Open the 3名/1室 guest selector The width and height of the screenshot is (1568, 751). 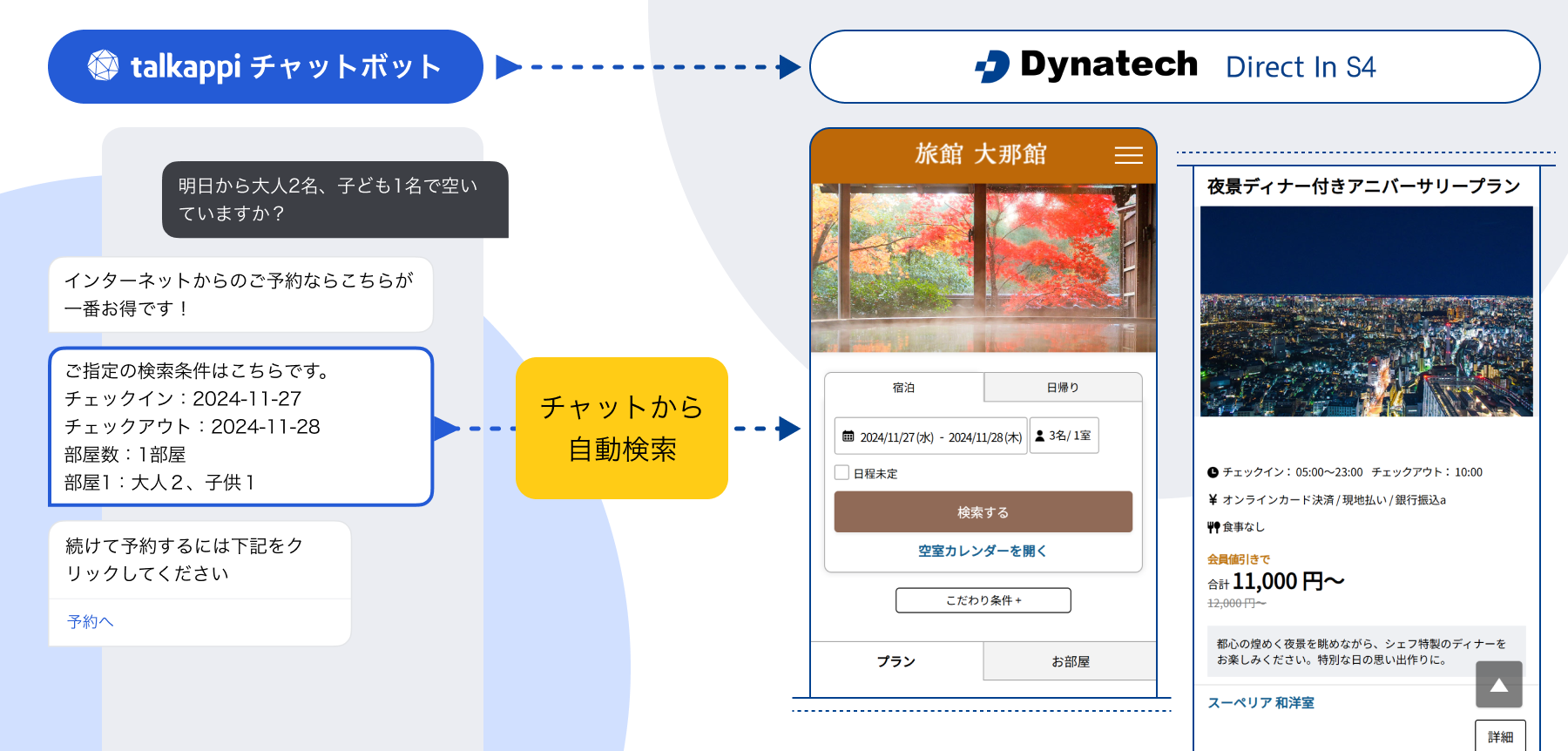[x=1064, y=436]
